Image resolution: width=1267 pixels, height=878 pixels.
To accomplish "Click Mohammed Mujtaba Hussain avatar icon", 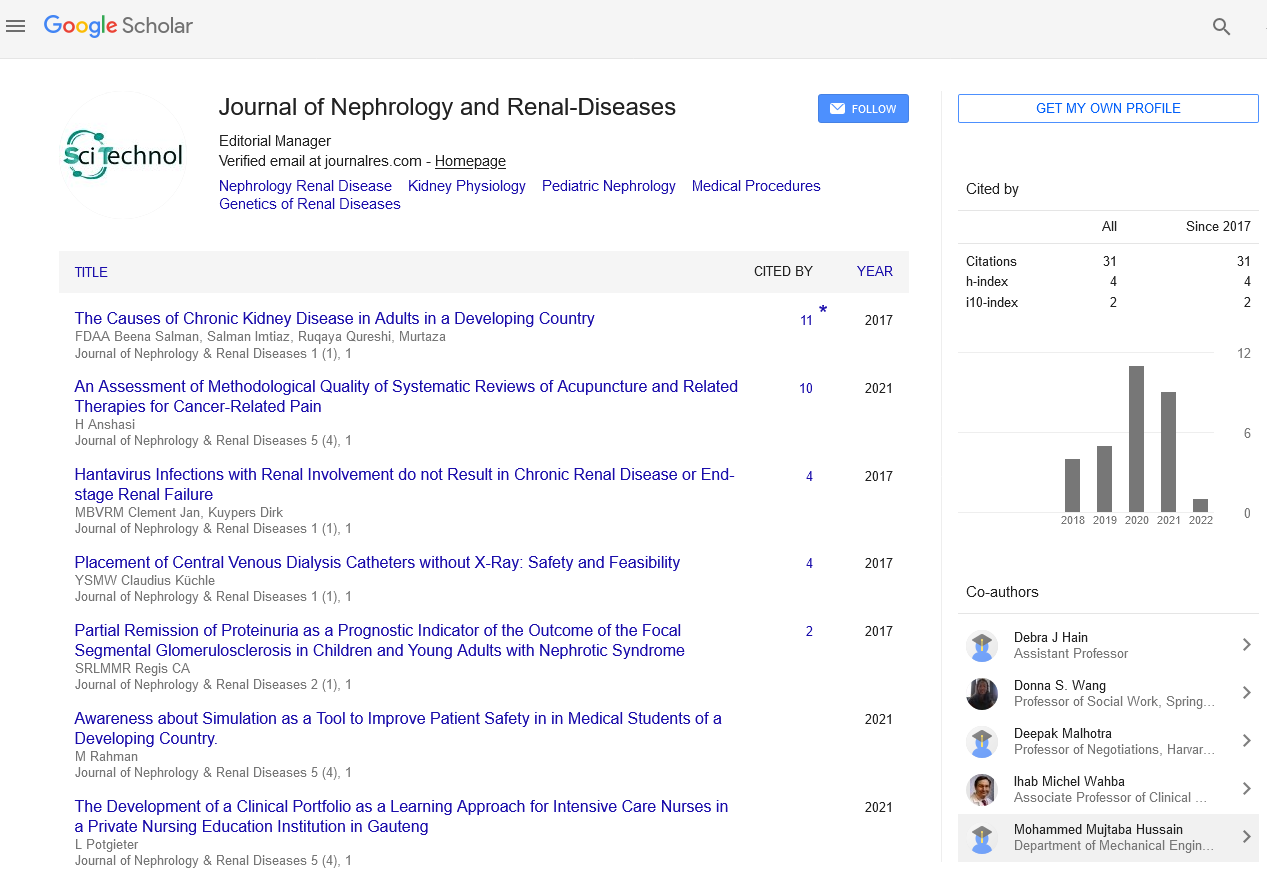I will 982,838.
